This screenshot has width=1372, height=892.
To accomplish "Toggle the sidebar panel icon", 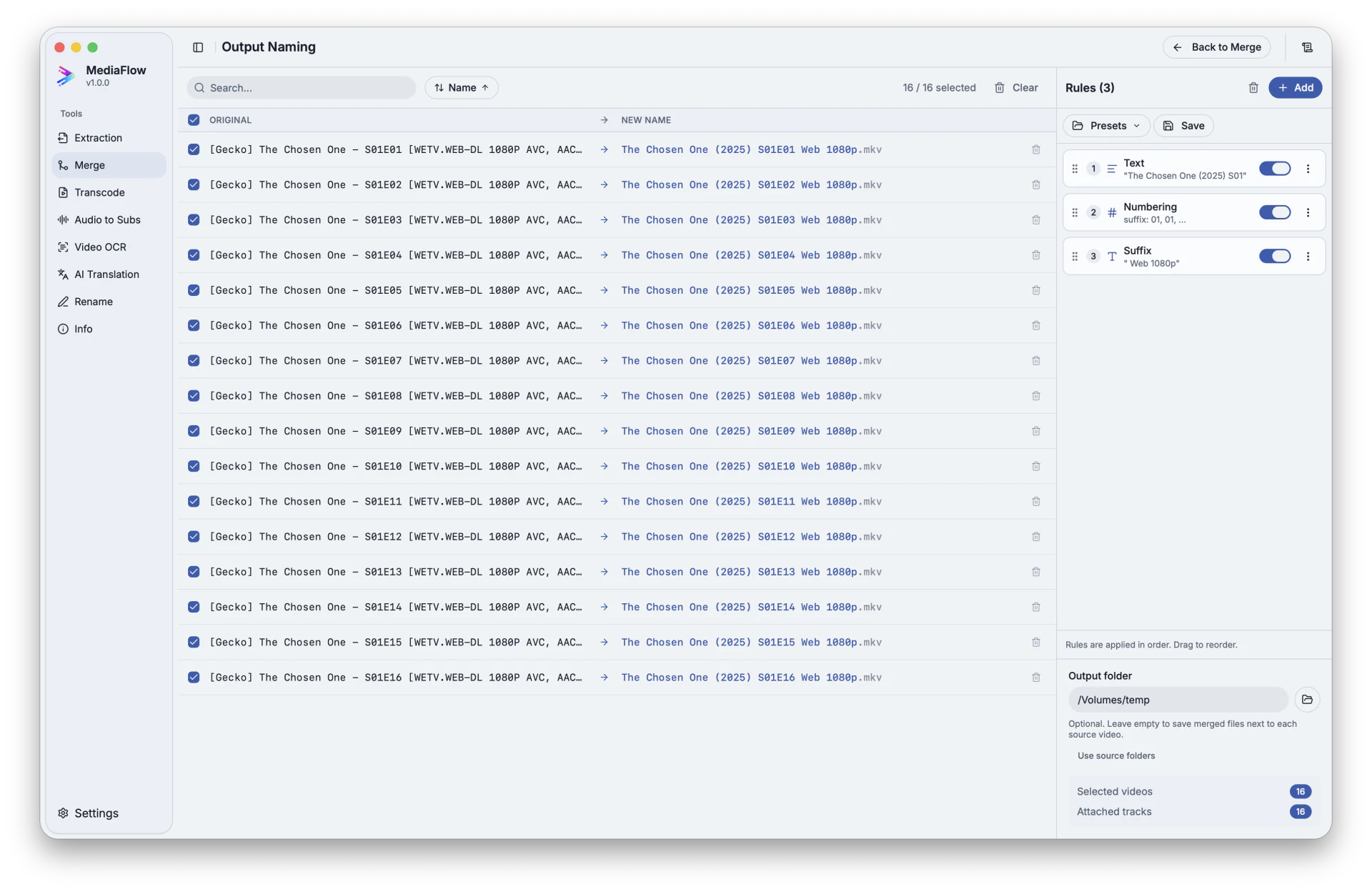I will [x=198, y=47].
